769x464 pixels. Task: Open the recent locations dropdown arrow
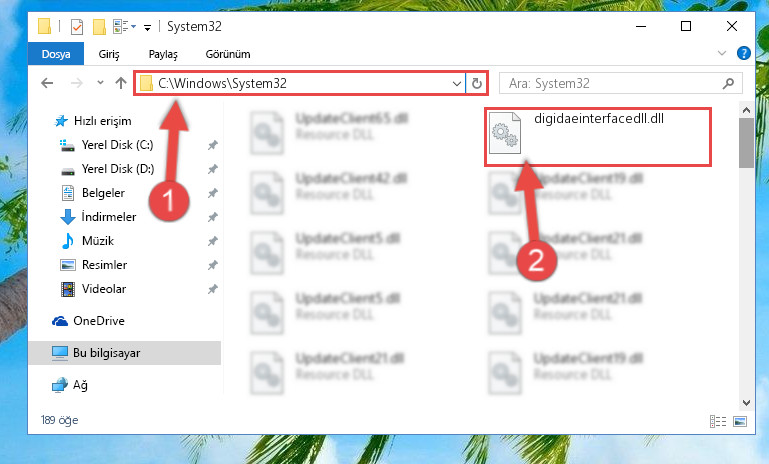pos(100,83)
